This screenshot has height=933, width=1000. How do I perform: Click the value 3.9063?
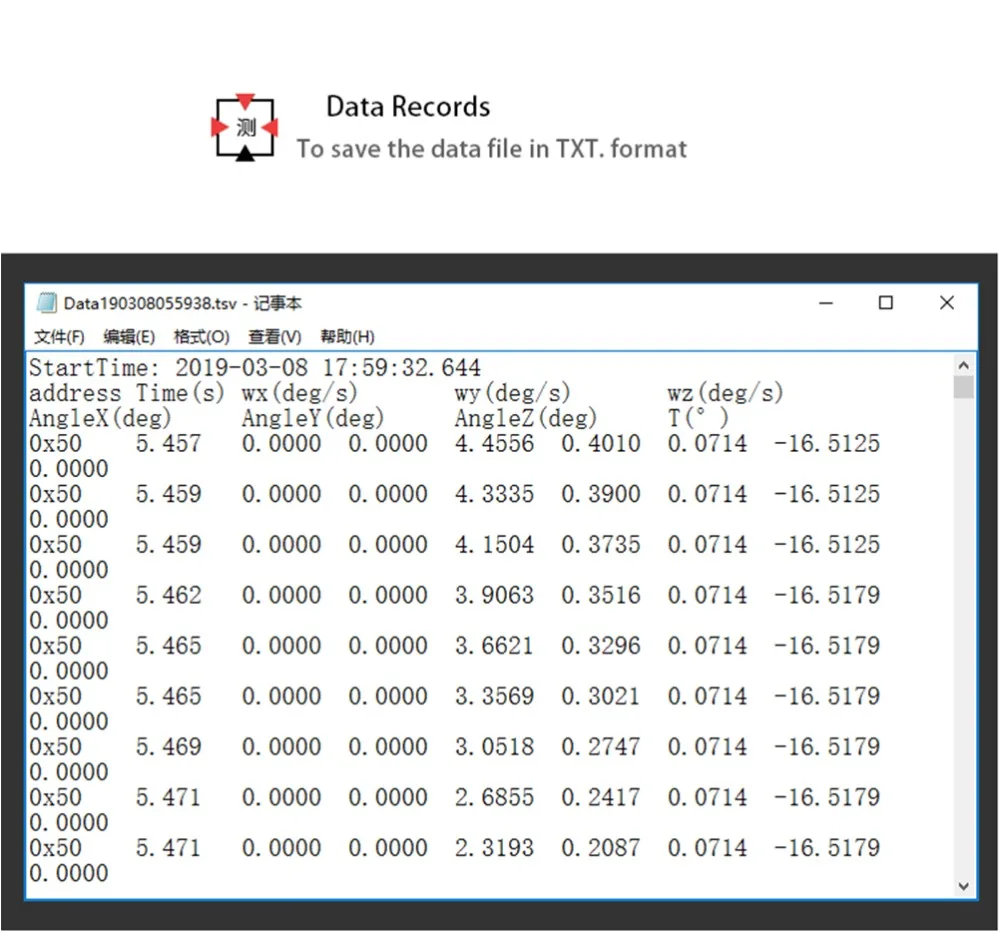point(494,595)
